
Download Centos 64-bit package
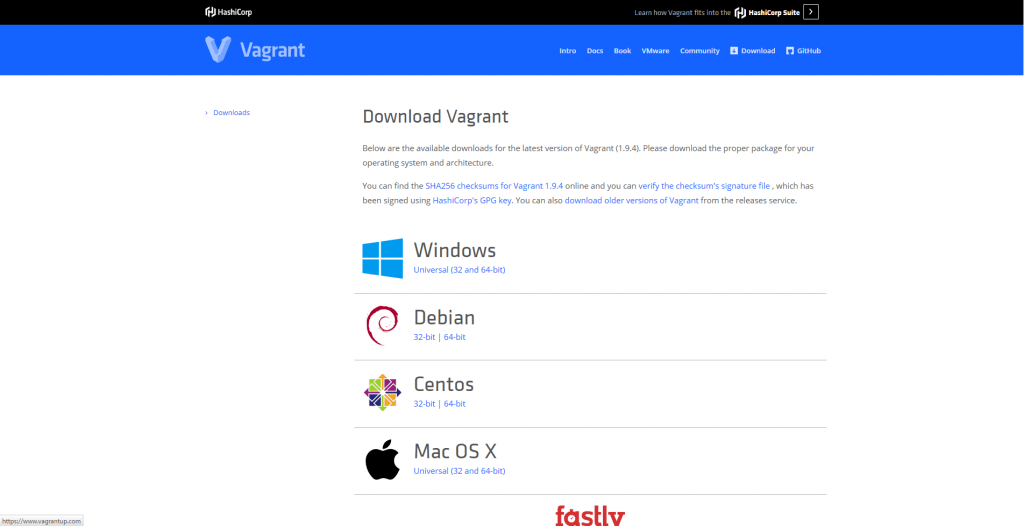click(455, 404)
